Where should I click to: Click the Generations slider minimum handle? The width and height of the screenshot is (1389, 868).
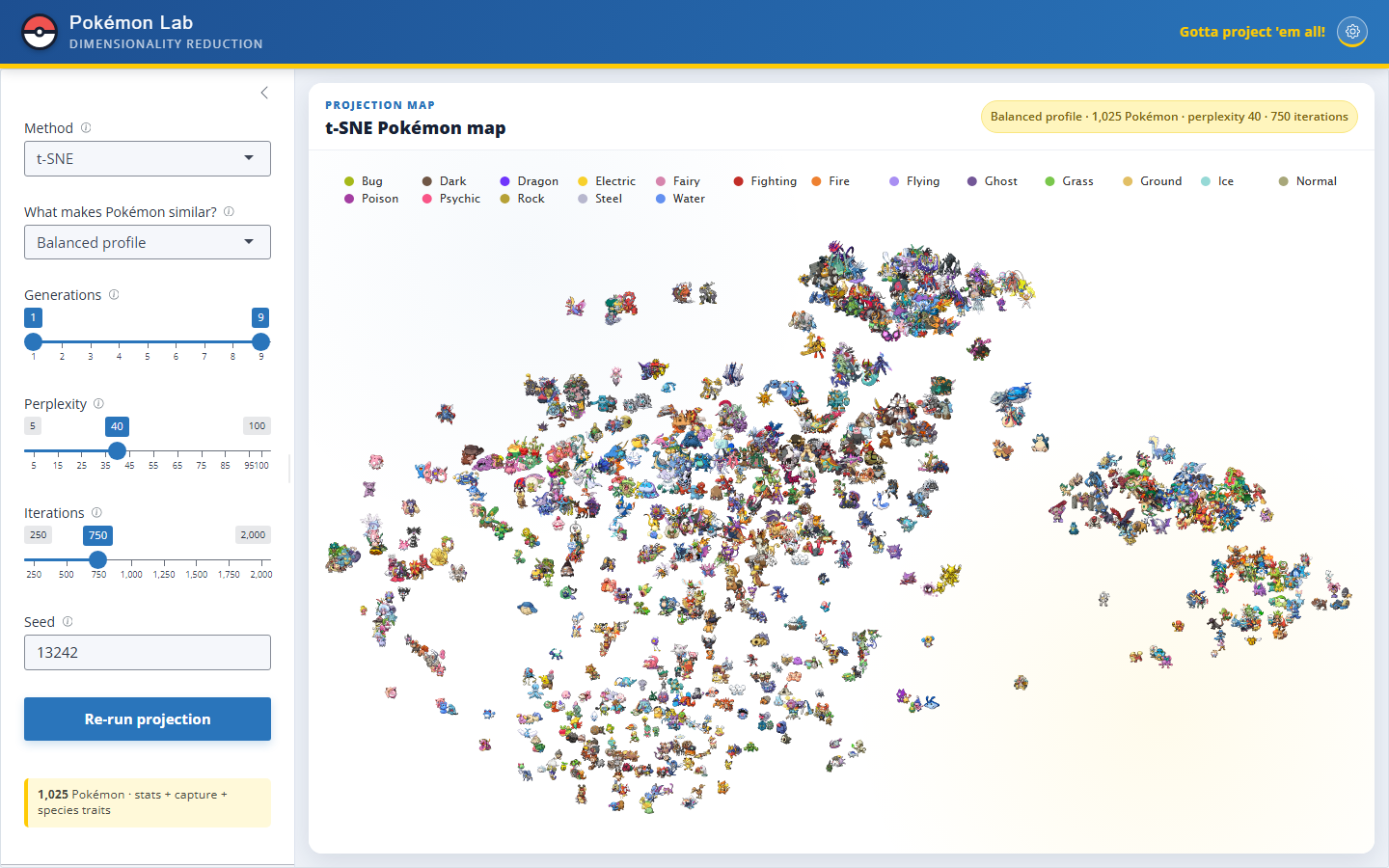point(34,341)
